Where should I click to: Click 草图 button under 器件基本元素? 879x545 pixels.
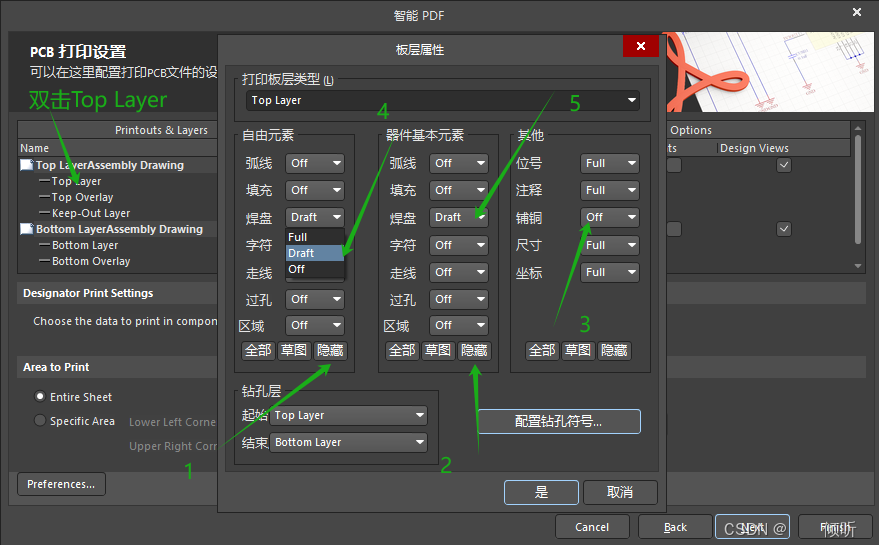pos(438,350)
